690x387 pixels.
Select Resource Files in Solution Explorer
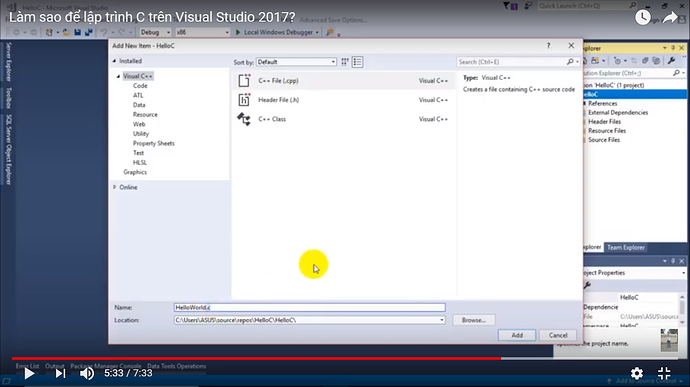(x=607, y=131)
